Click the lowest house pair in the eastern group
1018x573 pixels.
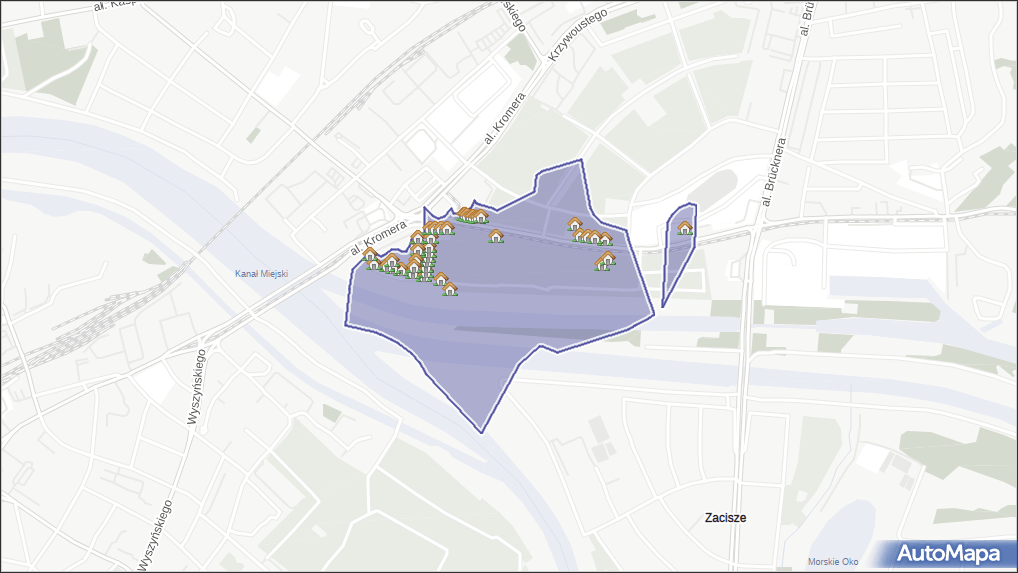pyautogui.click(x=605, y=261)
